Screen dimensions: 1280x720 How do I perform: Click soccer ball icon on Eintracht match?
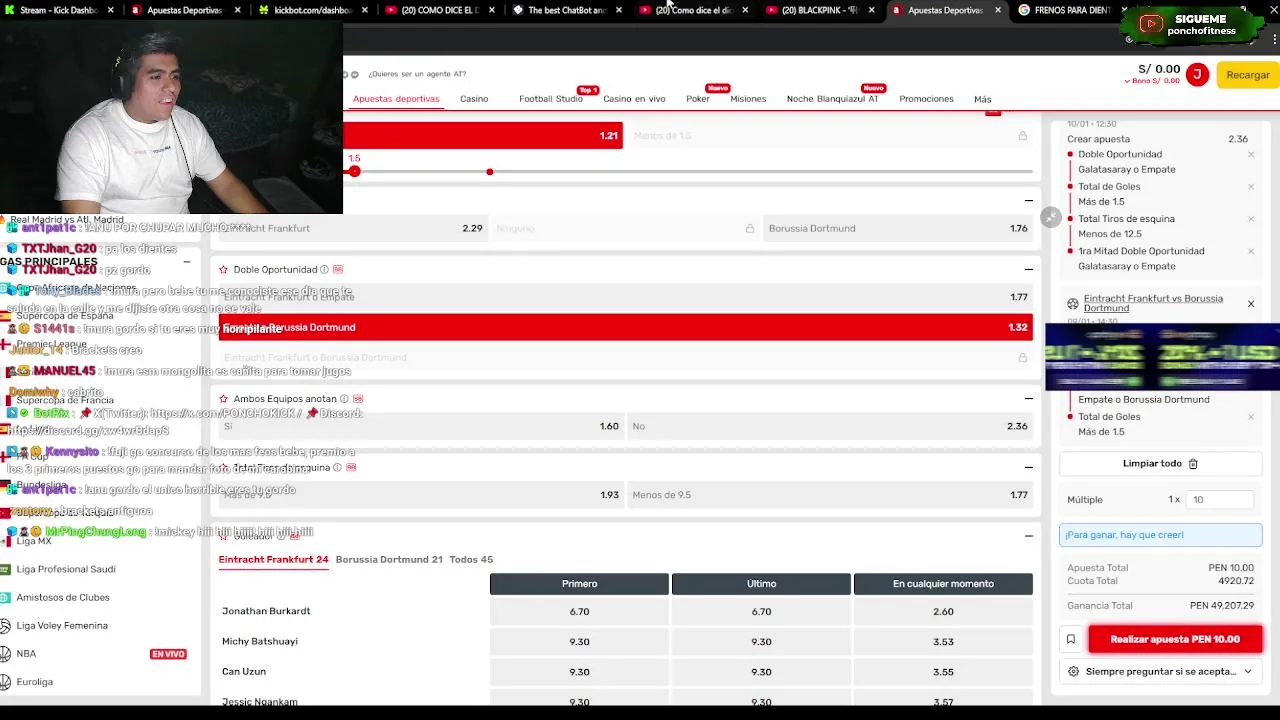pyautogui.click(x=1073, y=303)
